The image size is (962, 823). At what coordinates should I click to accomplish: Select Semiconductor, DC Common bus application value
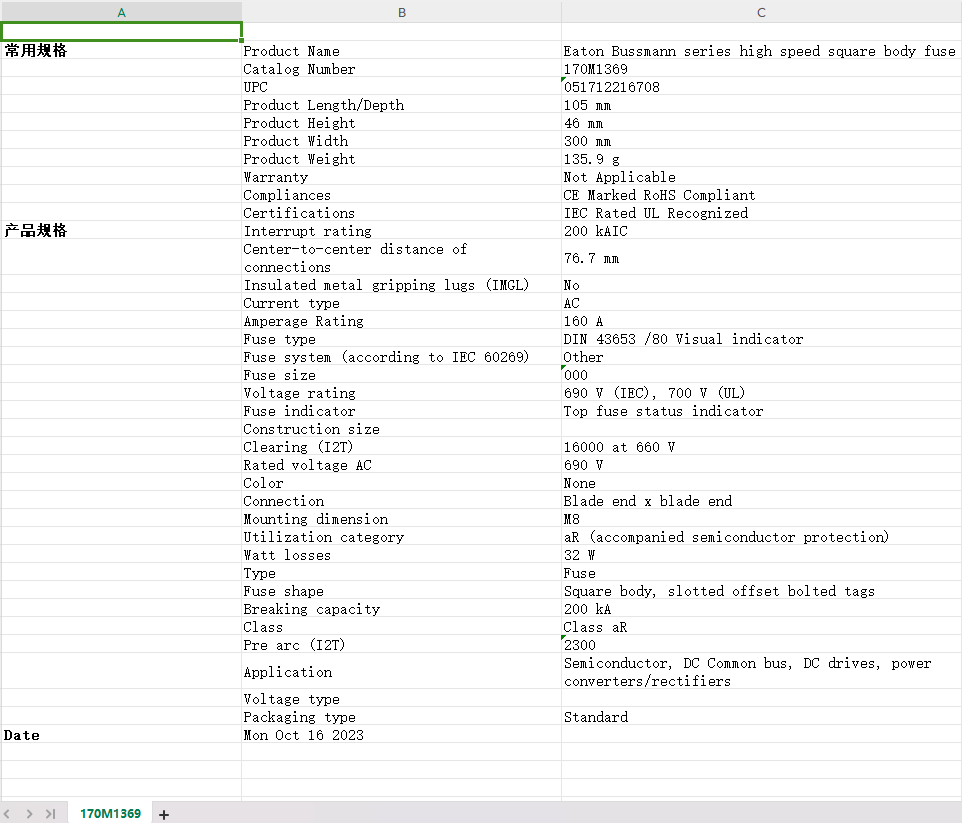click(x=761, y=672)
